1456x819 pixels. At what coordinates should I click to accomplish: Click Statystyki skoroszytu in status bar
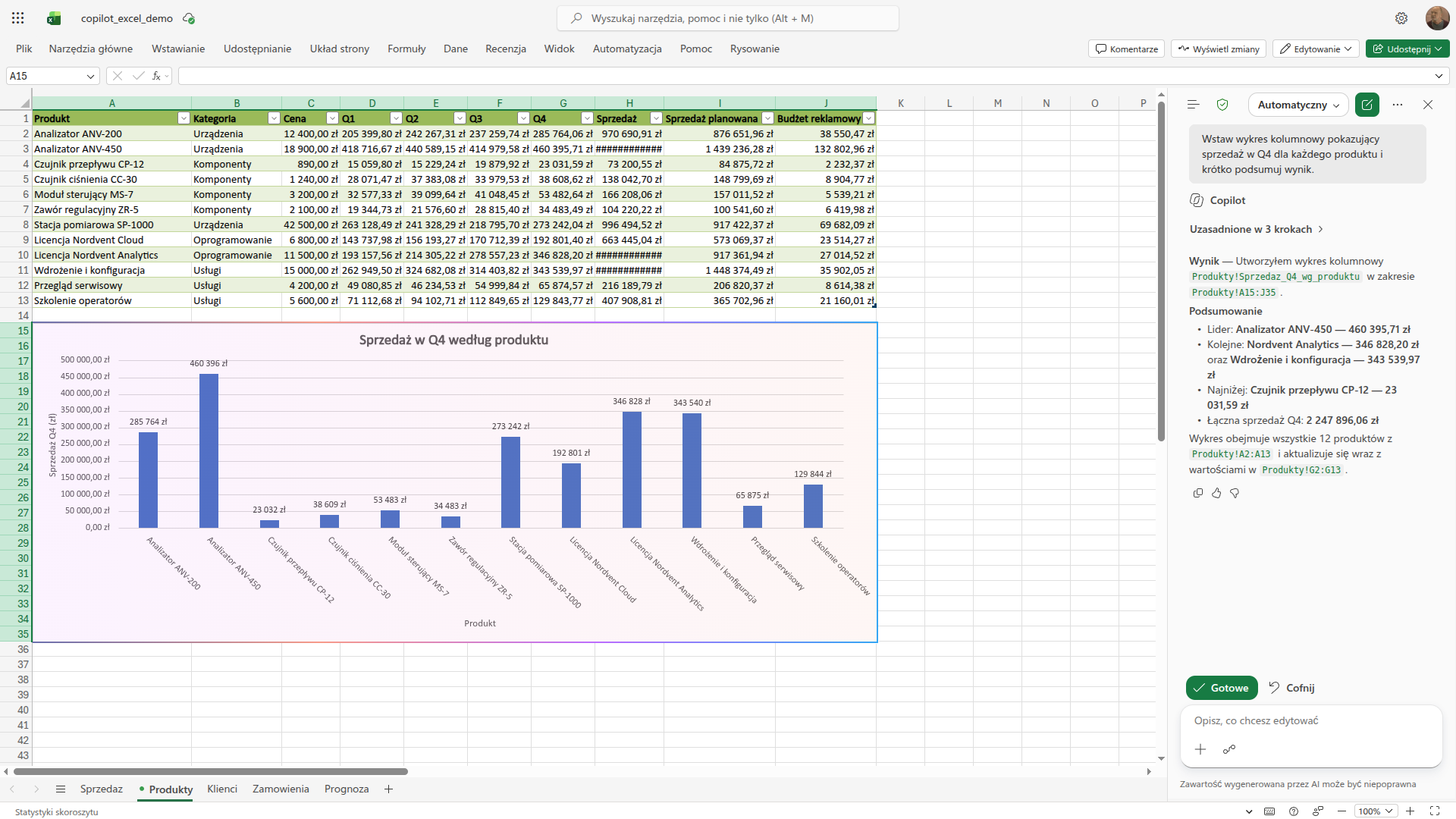pos(57,812)
